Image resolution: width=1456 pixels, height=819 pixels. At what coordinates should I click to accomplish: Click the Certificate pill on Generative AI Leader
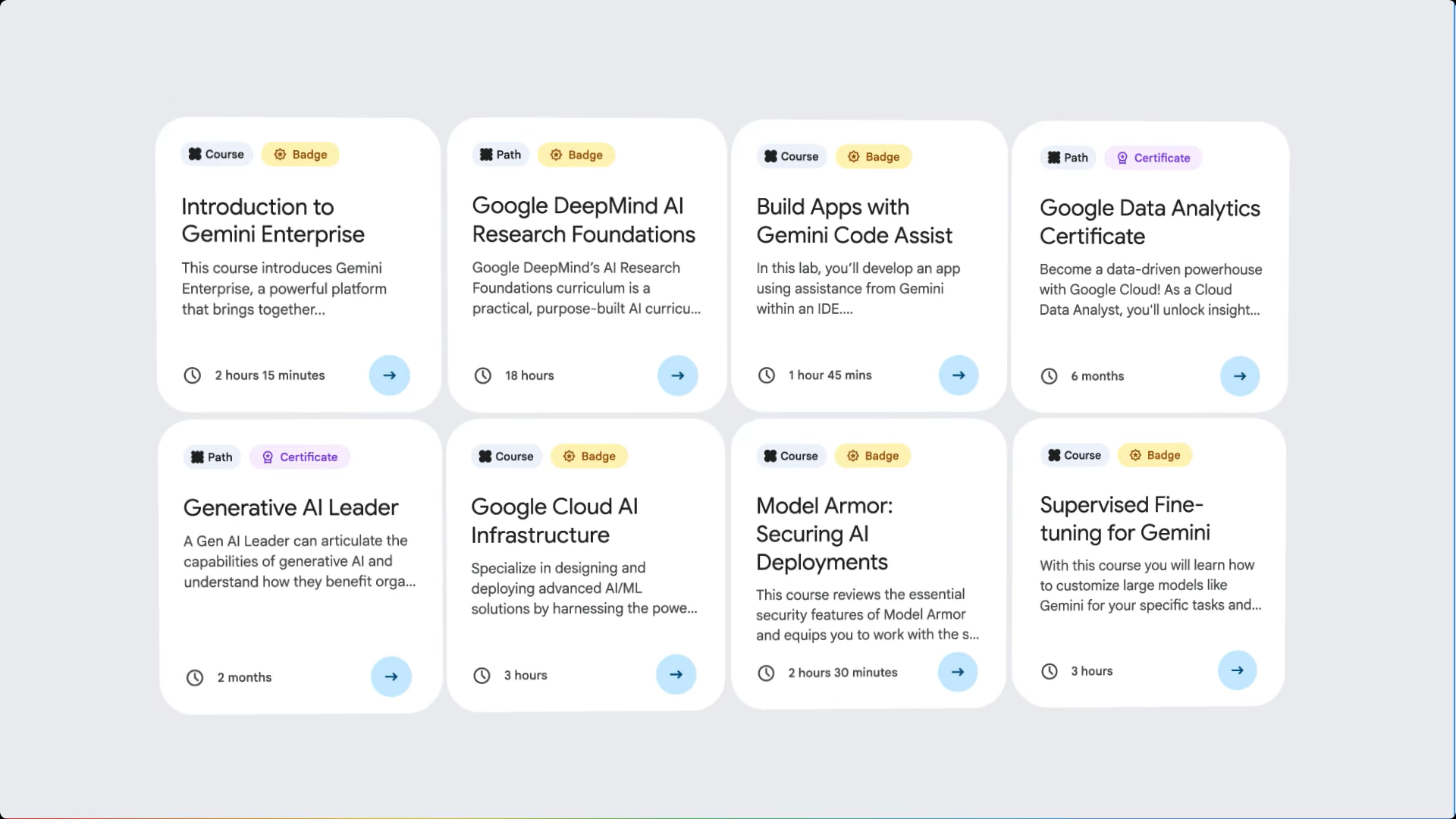coord(299,457)
